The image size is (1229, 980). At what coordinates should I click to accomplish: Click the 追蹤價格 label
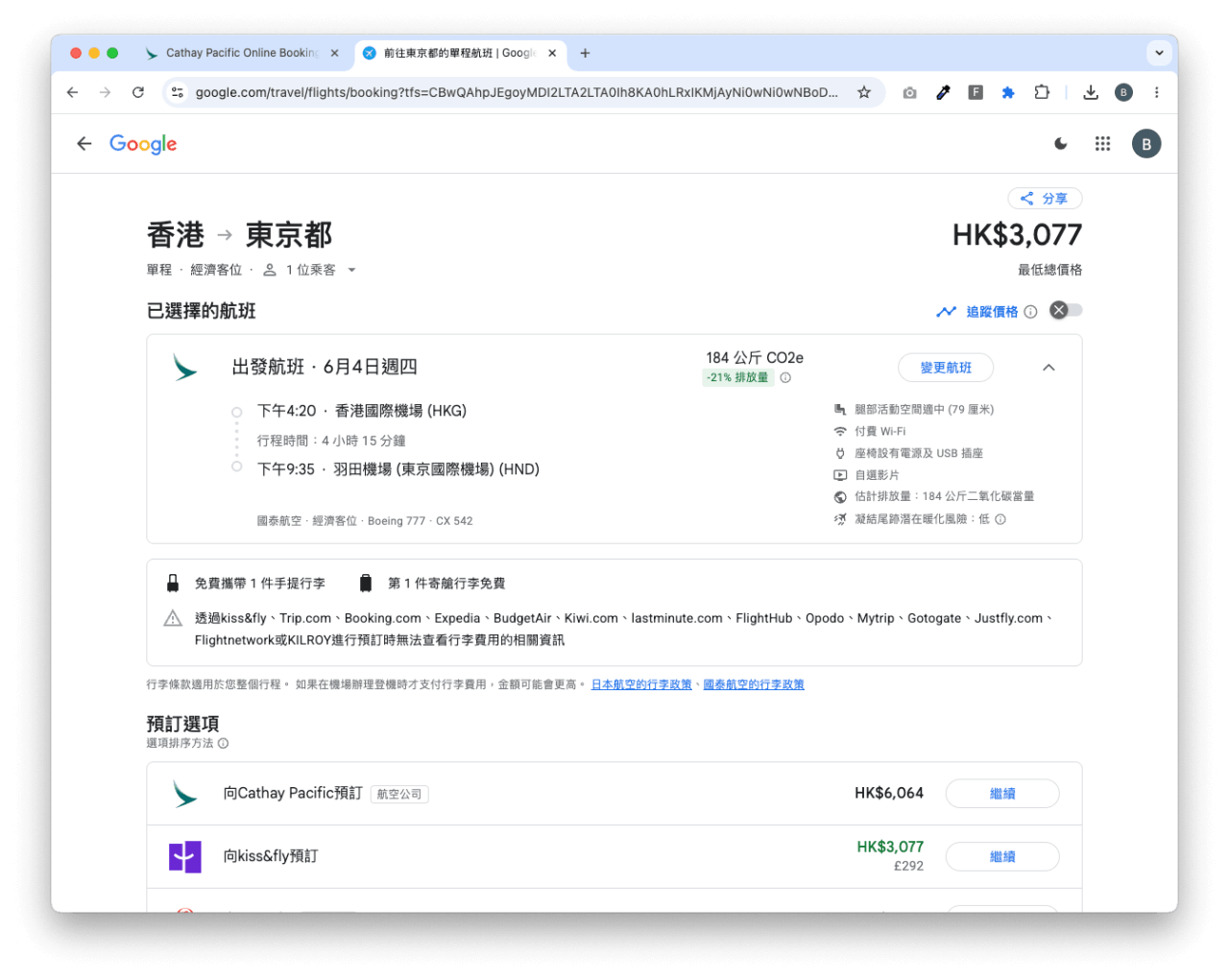[992, 312]
